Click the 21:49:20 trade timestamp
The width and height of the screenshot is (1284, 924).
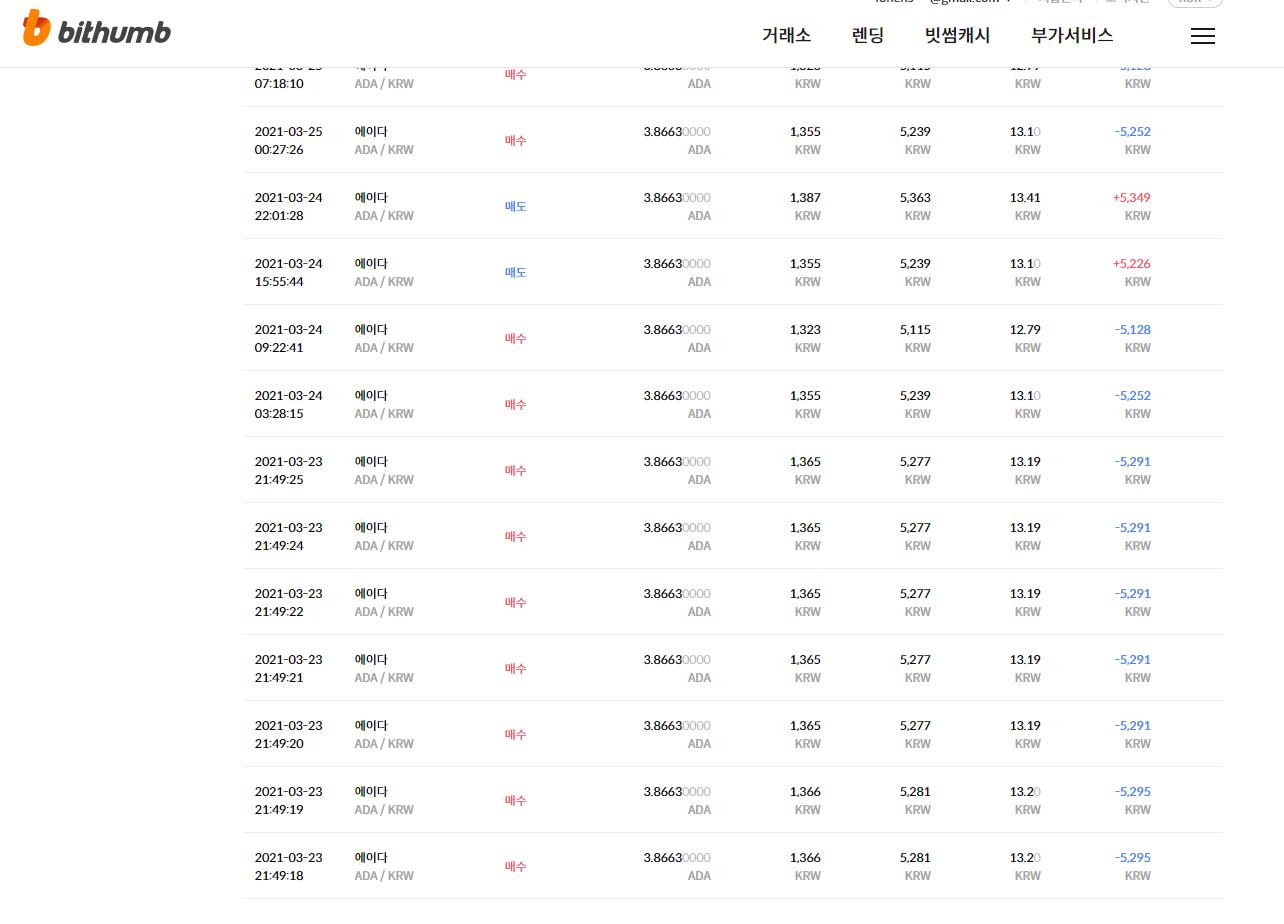tap(279, 744)
